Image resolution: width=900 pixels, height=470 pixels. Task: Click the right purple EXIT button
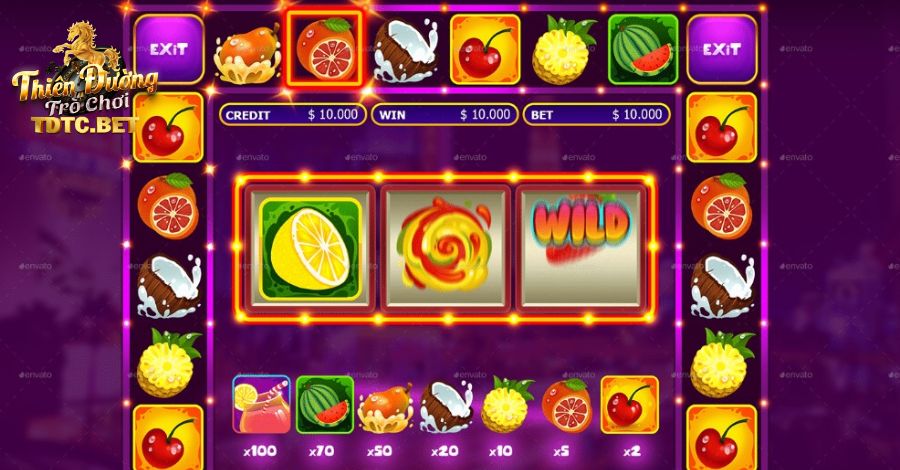coord(721,49)
